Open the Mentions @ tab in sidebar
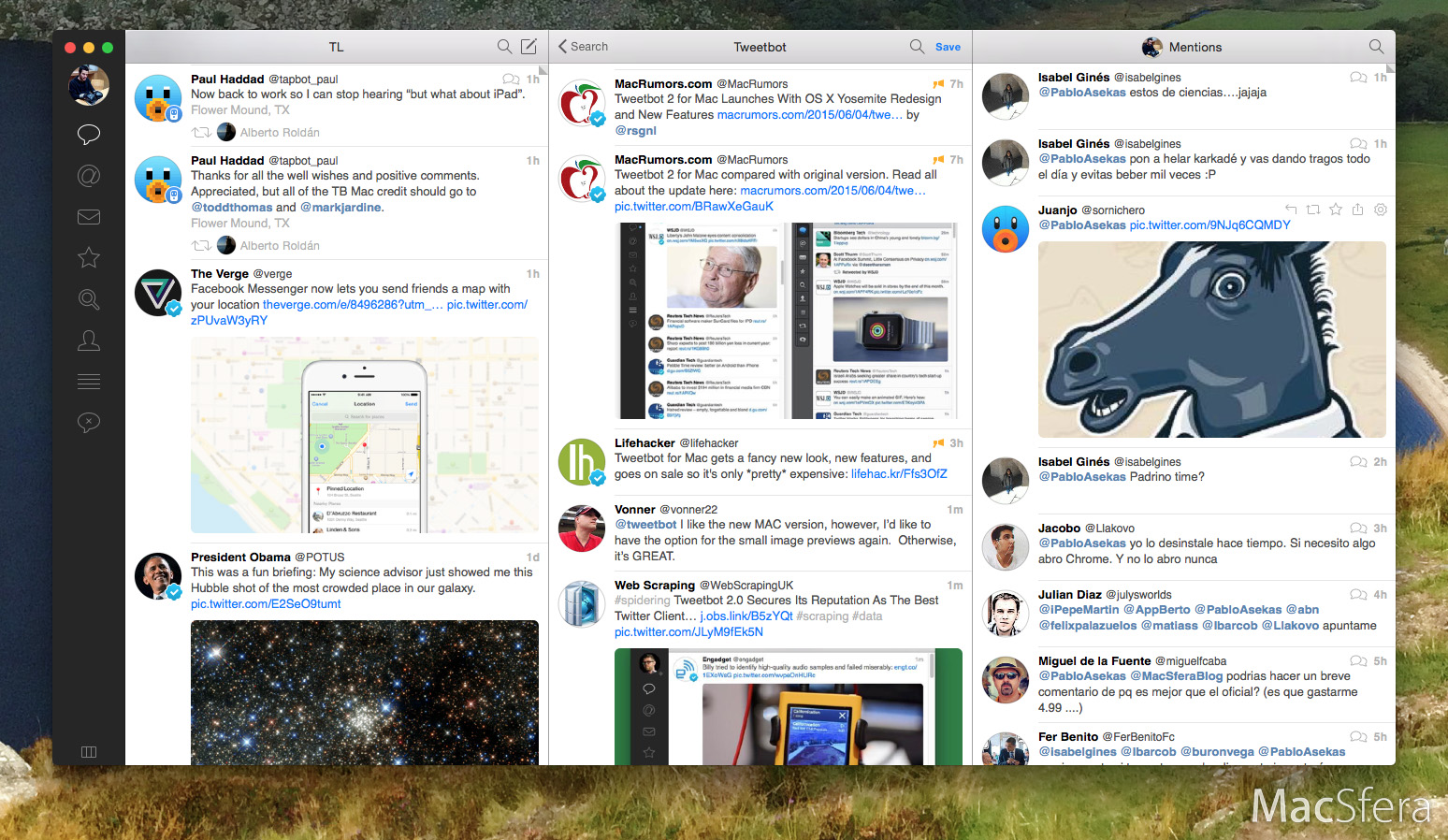Viewport: 1448px width, 840px height. pos(89,176)
